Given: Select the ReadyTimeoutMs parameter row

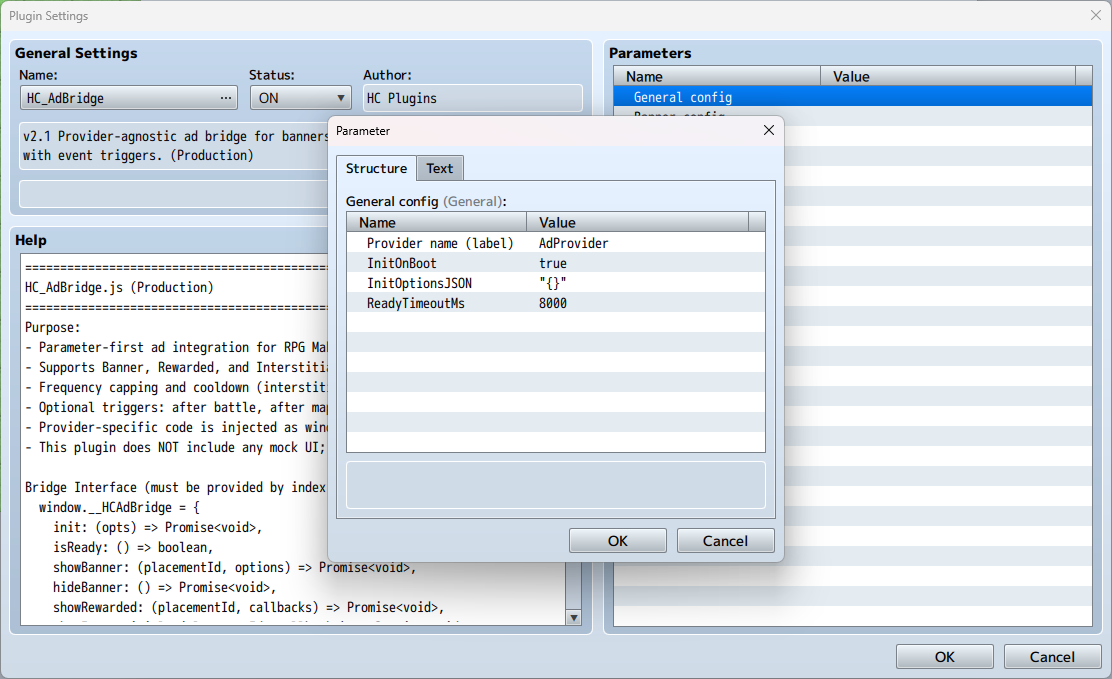Looking at the screenshot, I should (x=556, y=303).
